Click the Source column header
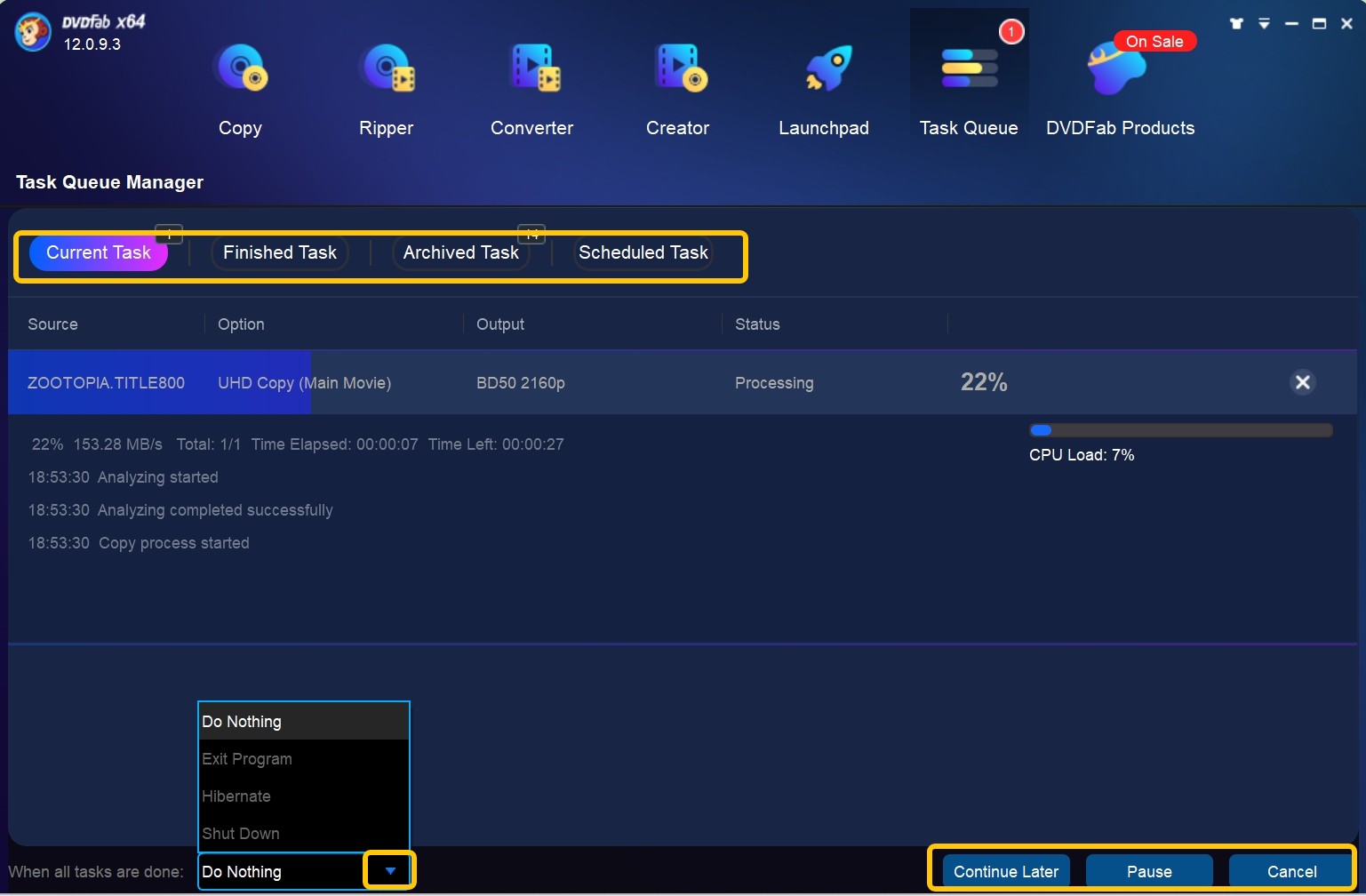This screenshot has height=896, width=1366. pyautogui.click(x=52, y=324)
